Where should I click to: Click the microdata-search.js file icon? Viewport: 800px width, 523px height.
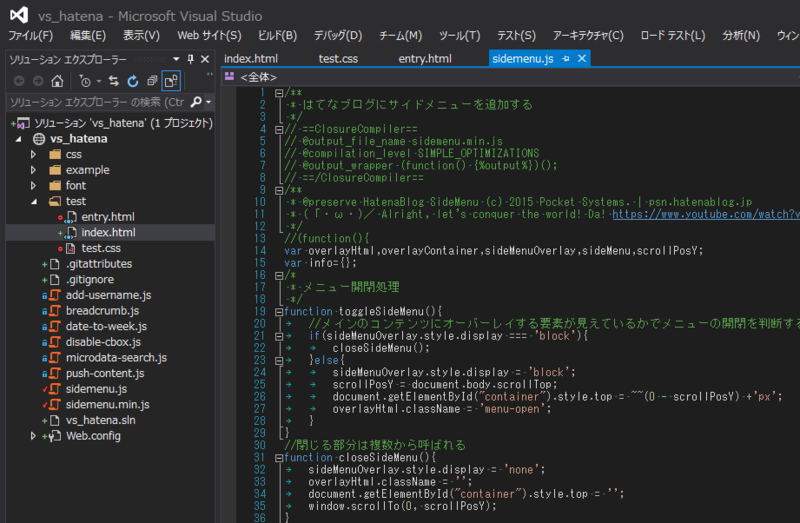click(55, 358)
